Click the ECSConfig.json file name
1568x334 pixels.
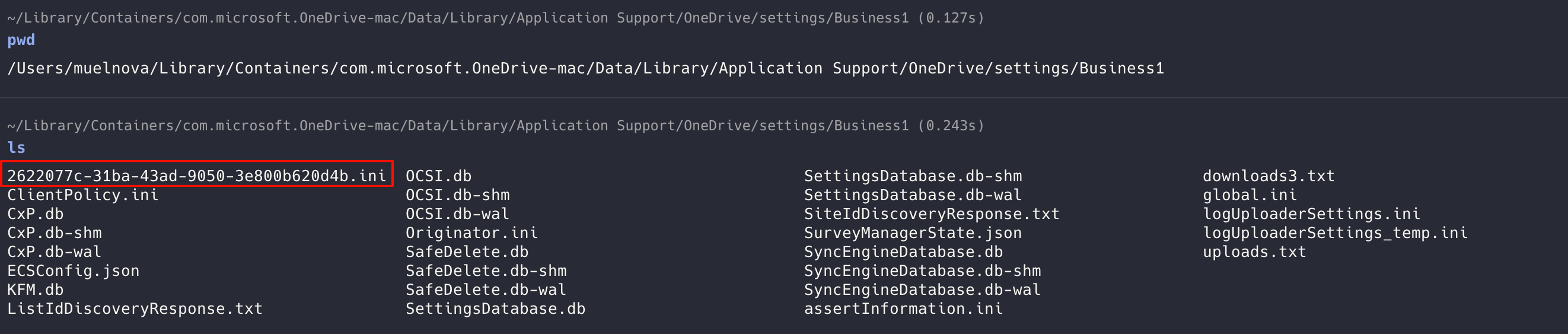[x=73, y=271]
